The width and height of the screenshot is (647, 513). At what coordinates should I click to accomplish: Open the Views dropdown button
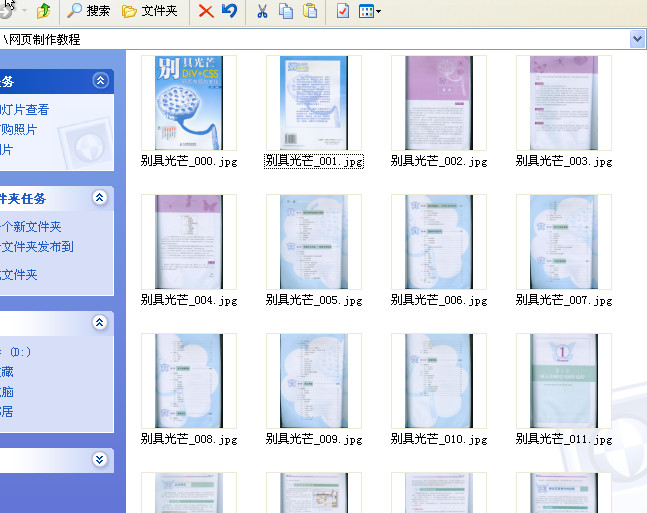pyautogui.click(x=370, y=11)
